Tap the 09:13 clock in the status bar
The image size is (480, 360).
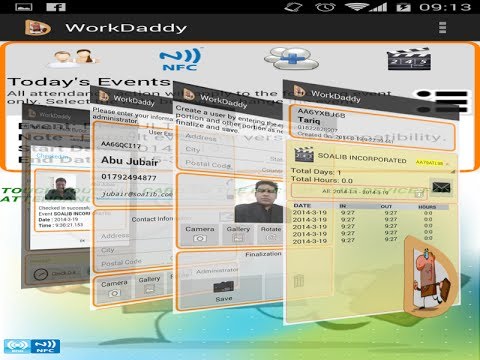tap(445, 7)
